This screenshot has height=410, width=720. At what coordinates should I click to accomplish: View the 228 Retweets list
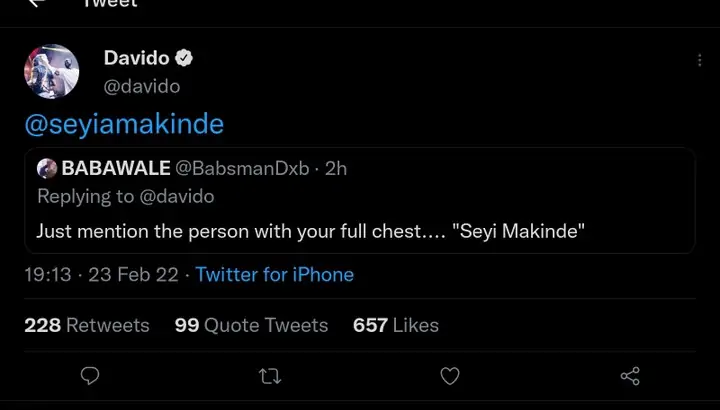point(87,325)
